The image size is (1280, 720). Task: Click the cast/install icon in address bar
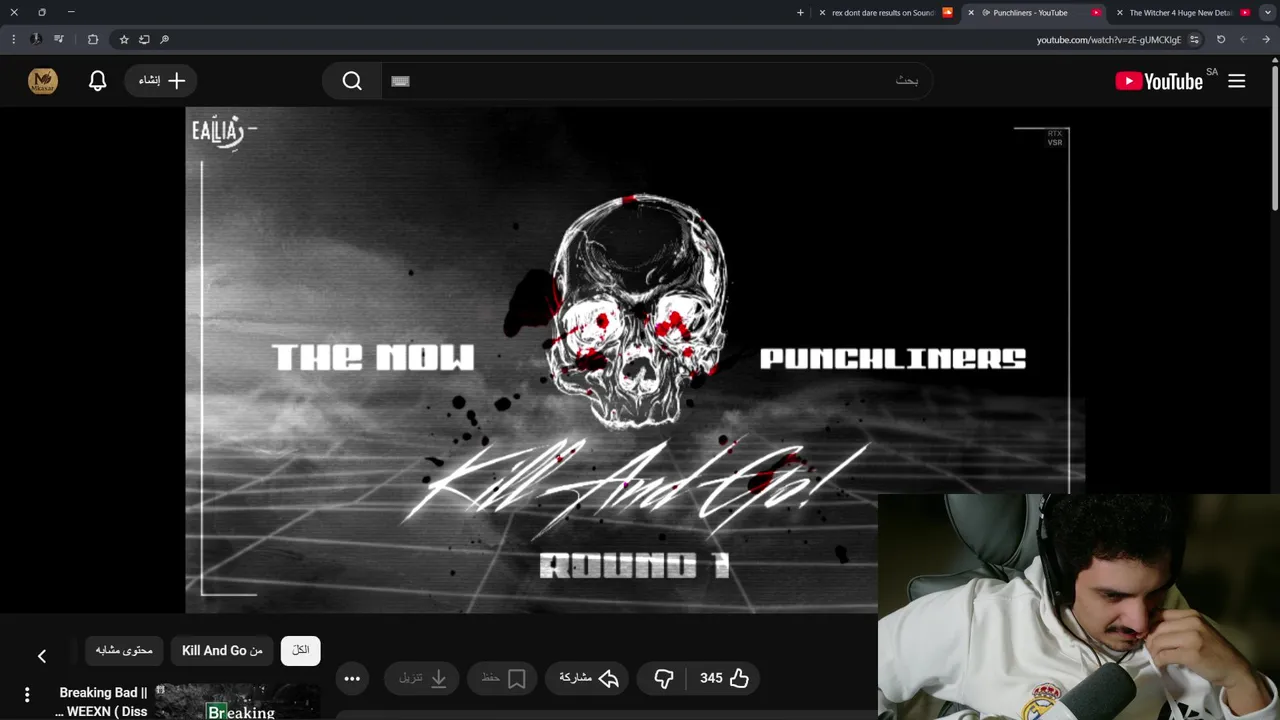[144, 40]
